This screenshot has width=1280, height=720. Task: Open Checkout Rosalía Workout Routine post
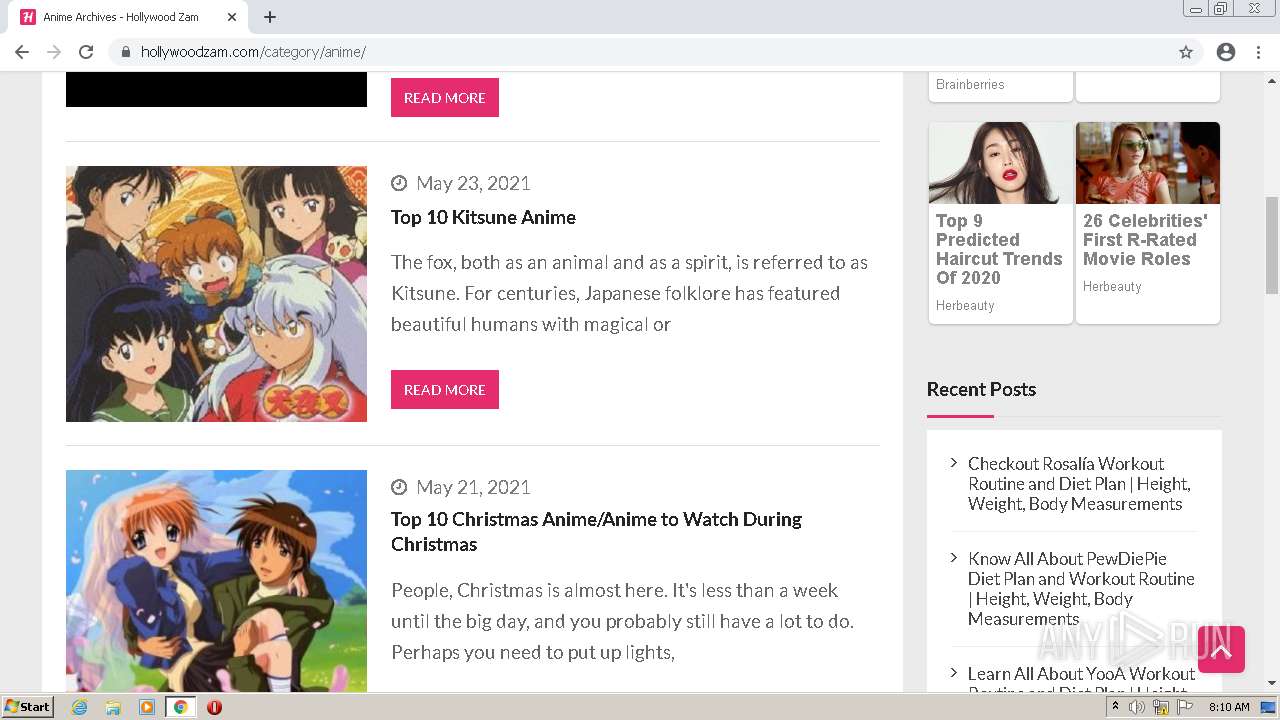[x=1079, y=484]
